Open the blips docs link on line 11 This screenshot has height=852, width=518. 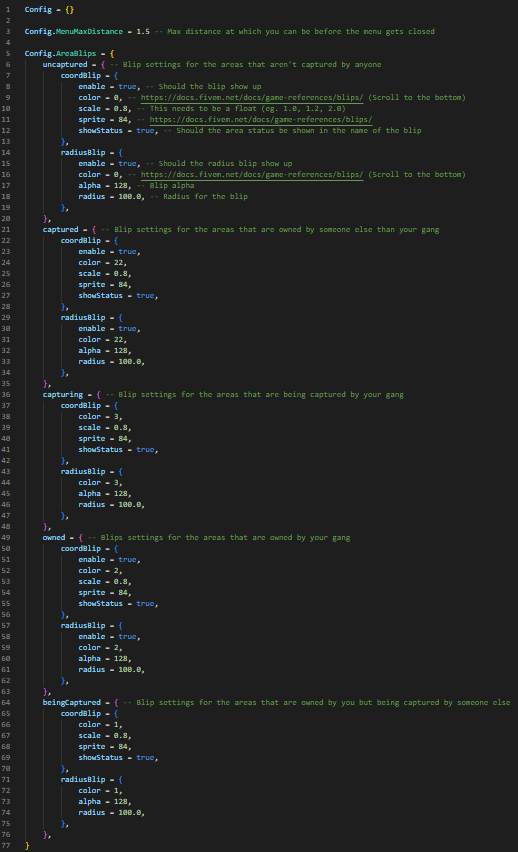[x=261, y=120]
